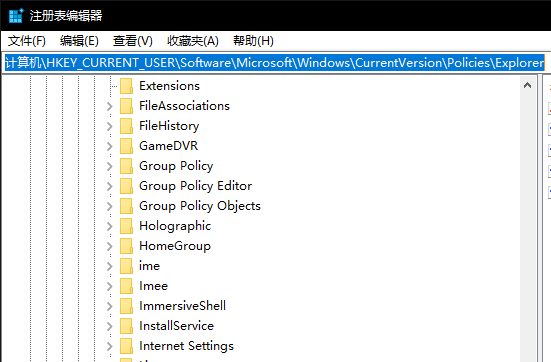The width and height of the screenshot is (551, 362).
Task: Click the FileHistory folder icon
Action: 127,126
